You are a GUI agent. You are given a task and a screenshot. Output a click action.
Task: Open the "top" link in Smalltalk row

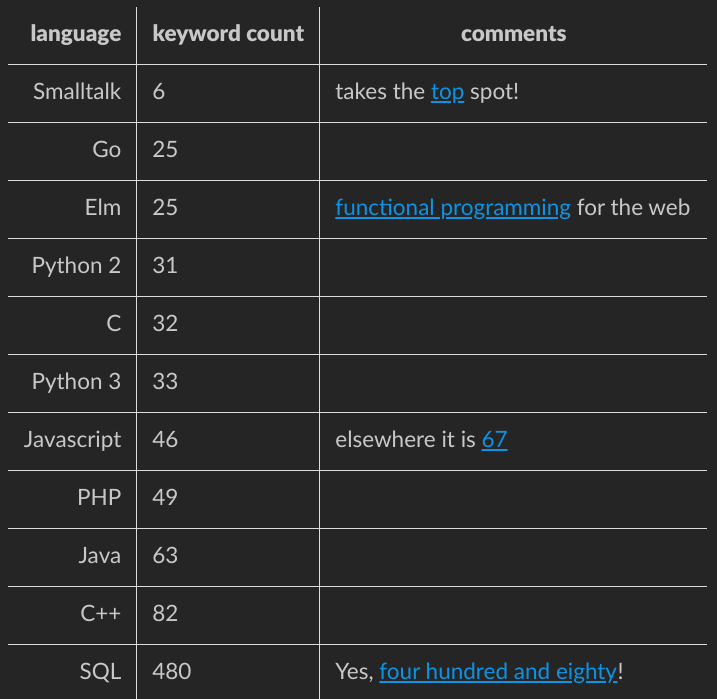(447, 92)
